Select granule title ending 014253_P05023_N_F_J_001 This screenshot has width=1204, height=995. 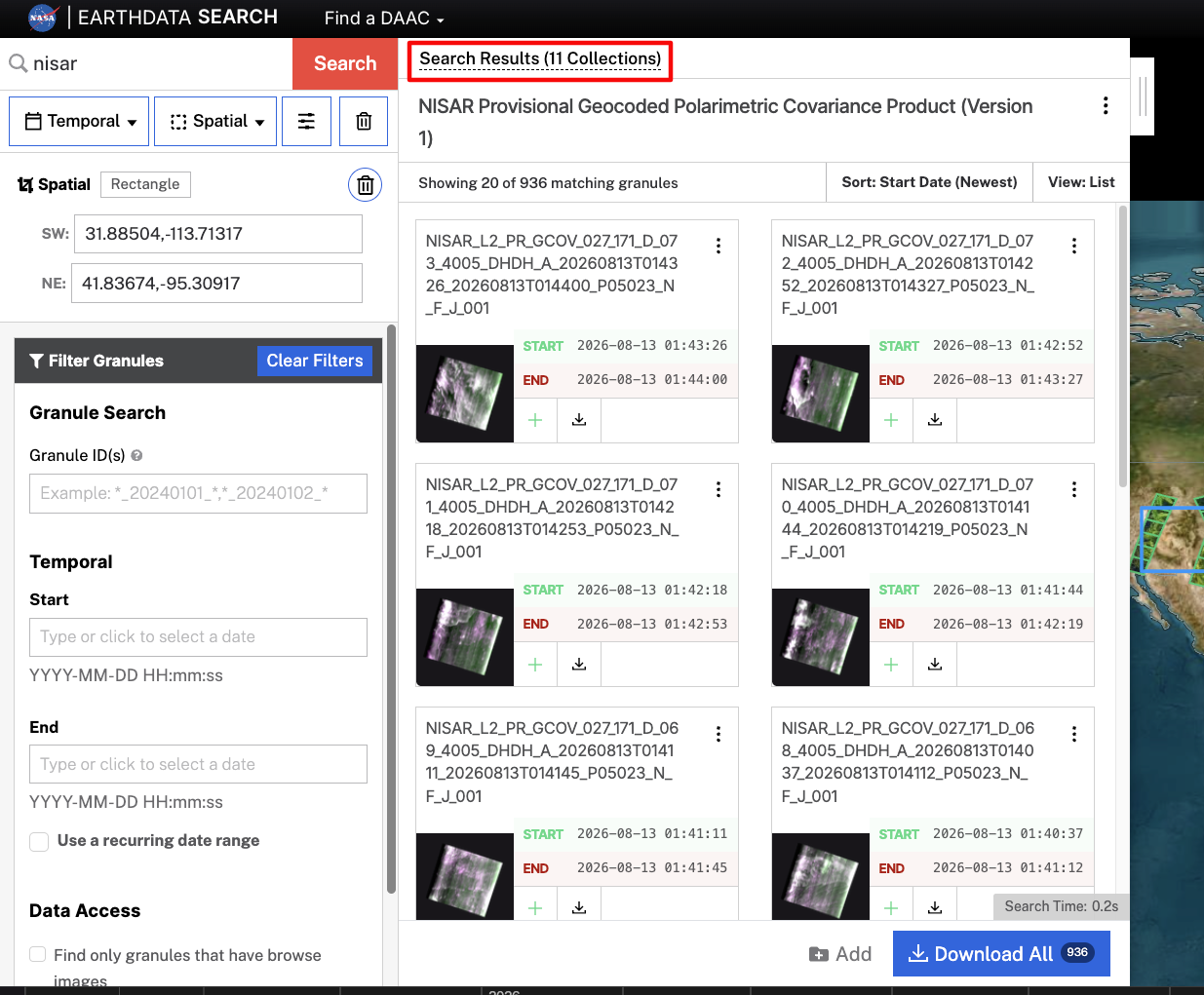(553, 517)
